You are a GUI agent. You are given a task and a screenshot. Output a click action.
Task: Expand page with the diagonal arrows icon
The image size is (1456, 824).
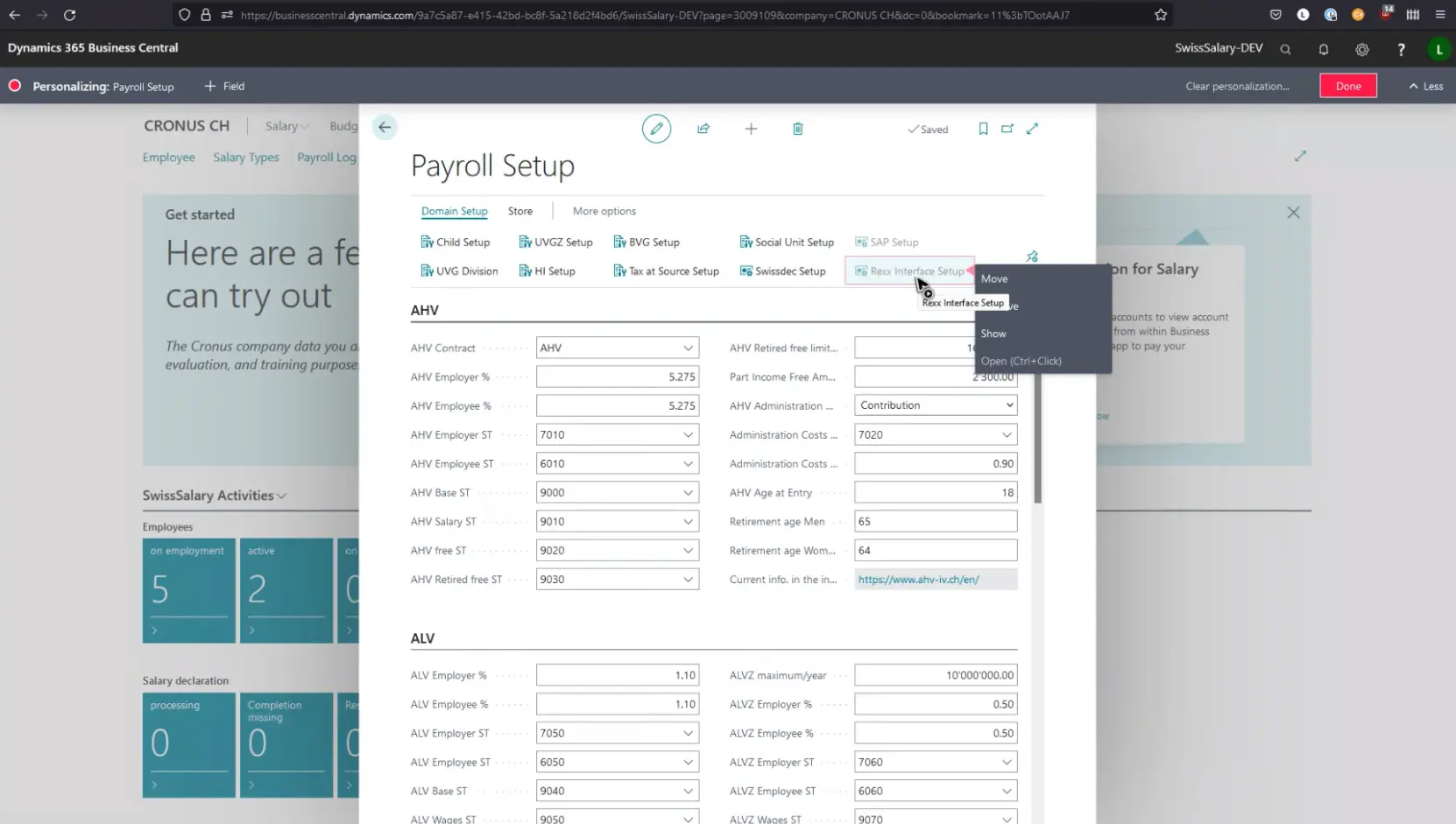pos(1033,129)
